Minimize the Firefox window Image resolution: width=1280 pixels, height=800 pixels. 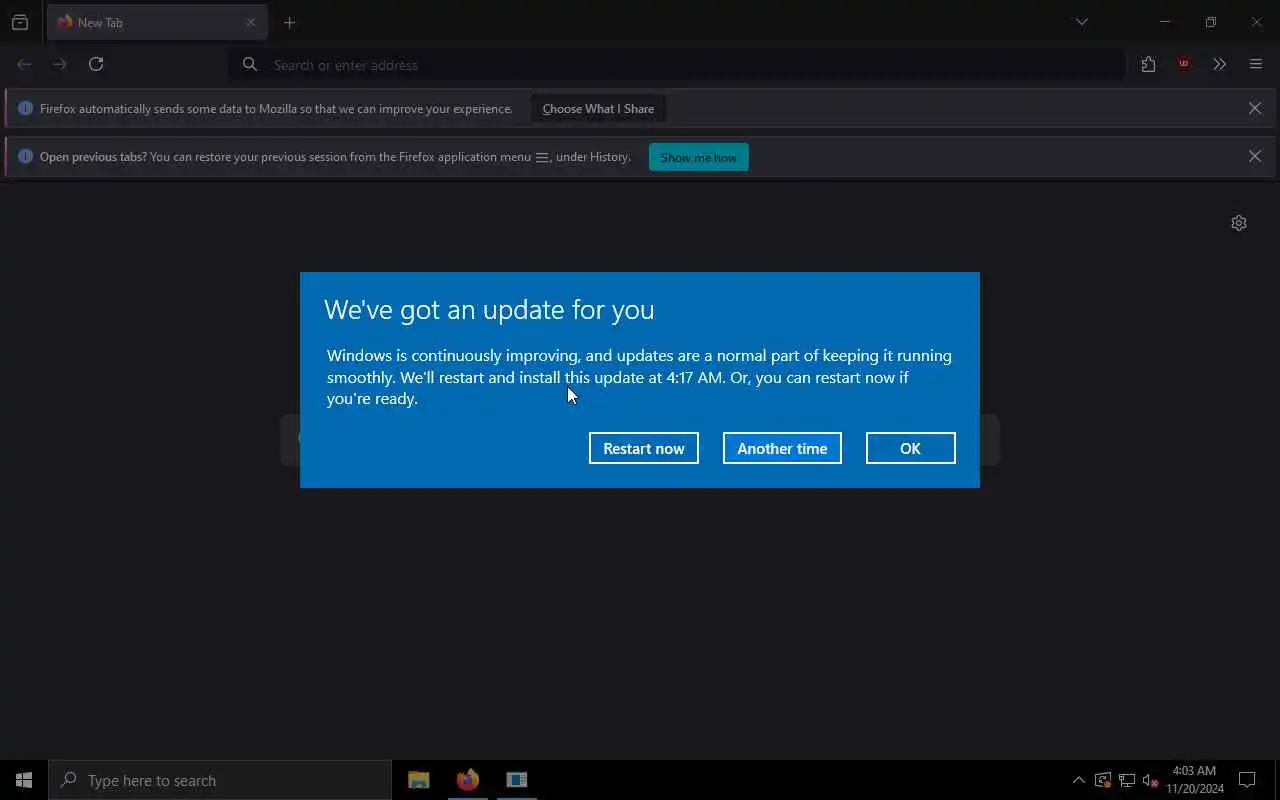point(1165,22)
